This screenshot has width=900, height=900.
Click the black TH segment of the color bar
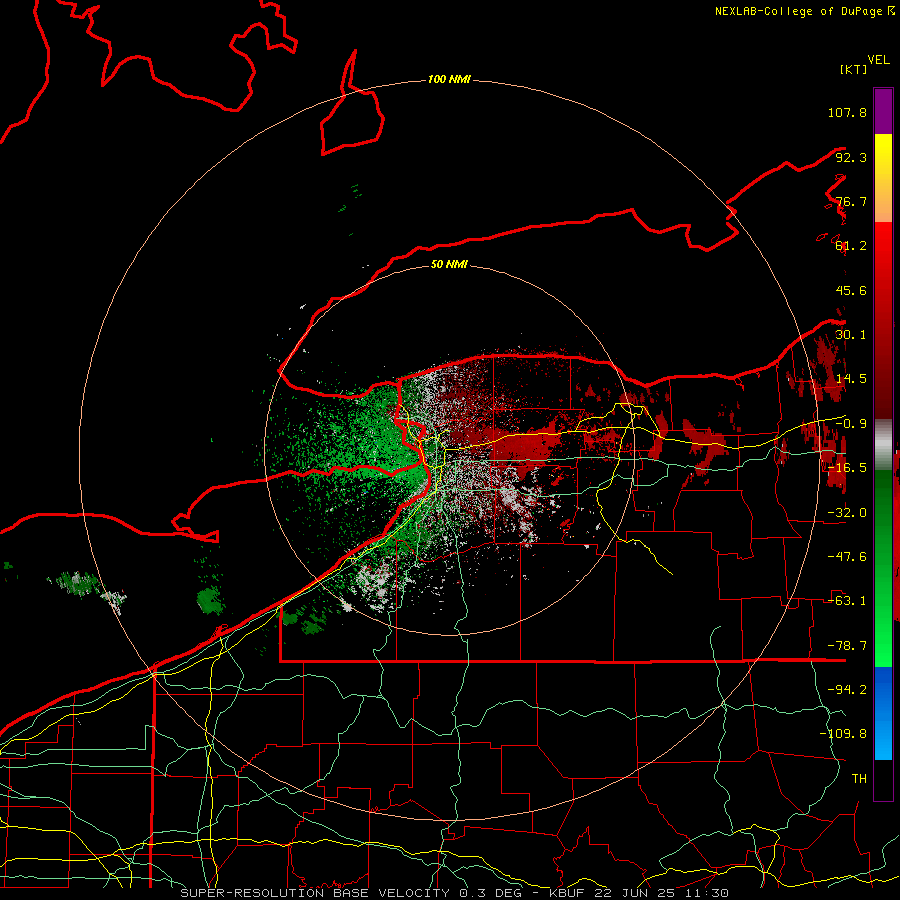tap(883, 779)
